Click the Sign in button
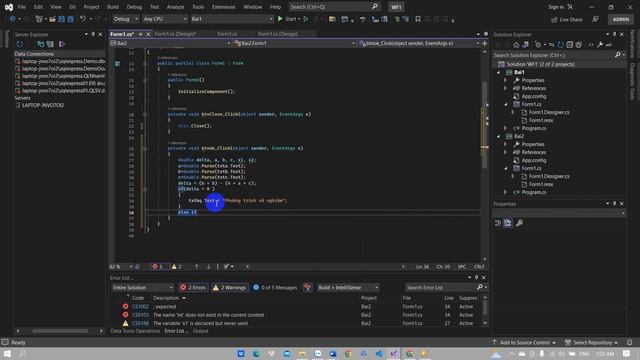Image resolution: width=640 pixels, height=360 pixels. pos(560,7)
